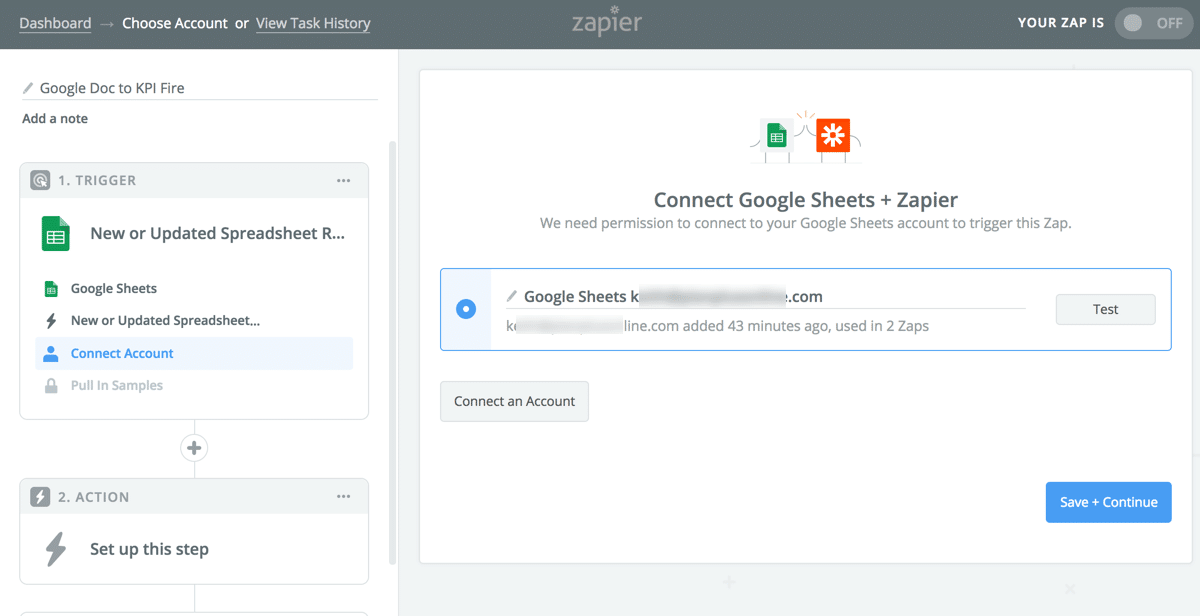The height and width of the screenshot is (616, 1200).
Task: Click small Google Sheets icon in step list
Action: coord(51,289)
